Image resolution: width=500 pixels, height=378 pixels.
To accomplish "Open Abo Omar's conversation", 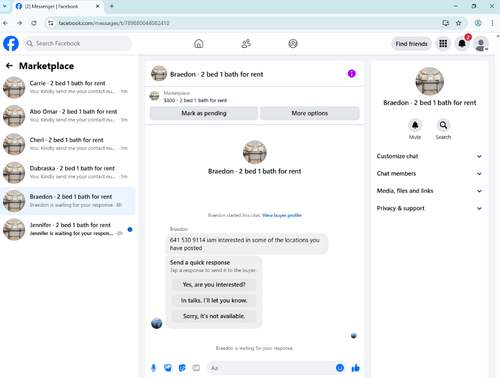I will 68,116.
